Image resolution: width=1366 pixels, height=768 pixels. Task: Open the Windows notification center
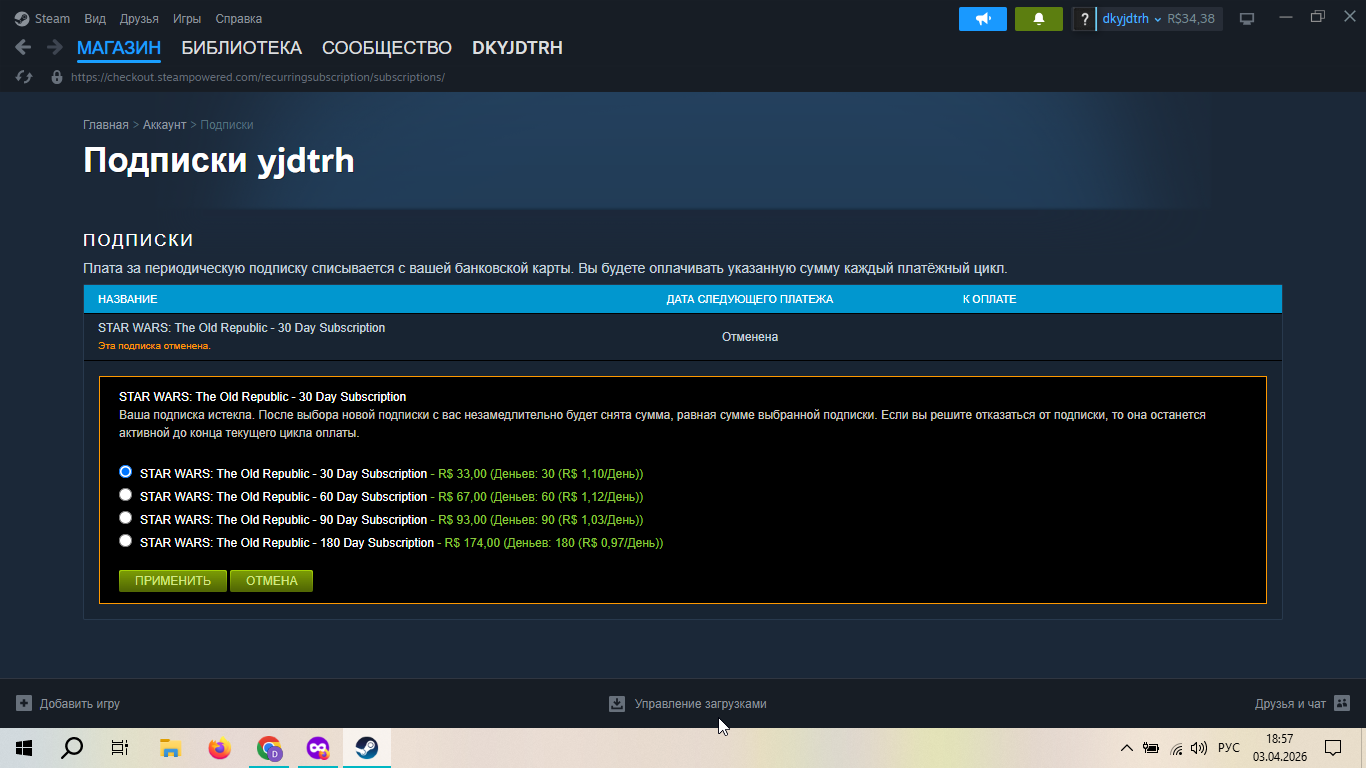click(x=1333, y=748)
